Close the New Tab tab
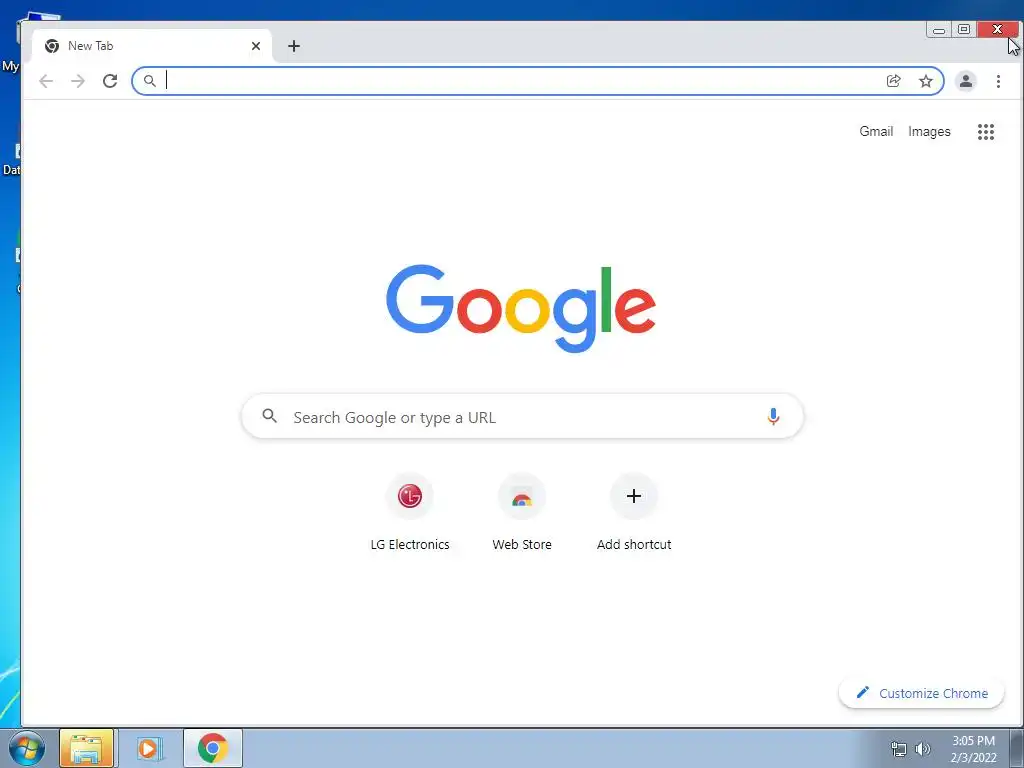 [256, 46]
